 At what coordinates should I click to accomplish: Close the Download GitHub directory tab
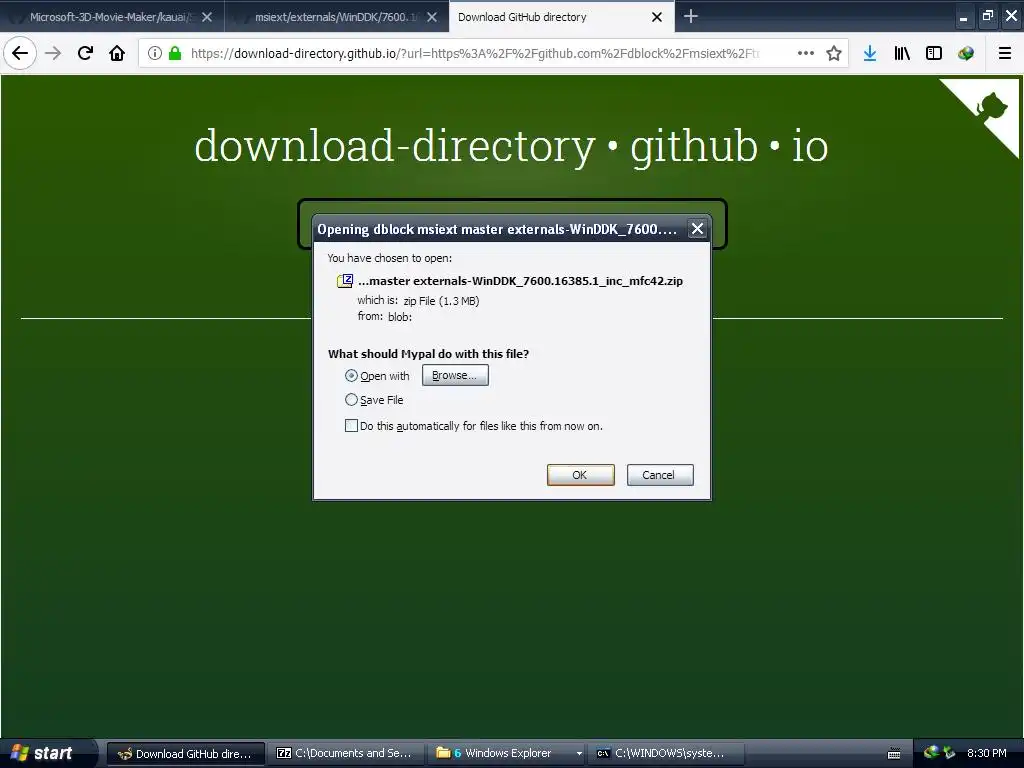[657, 17]
